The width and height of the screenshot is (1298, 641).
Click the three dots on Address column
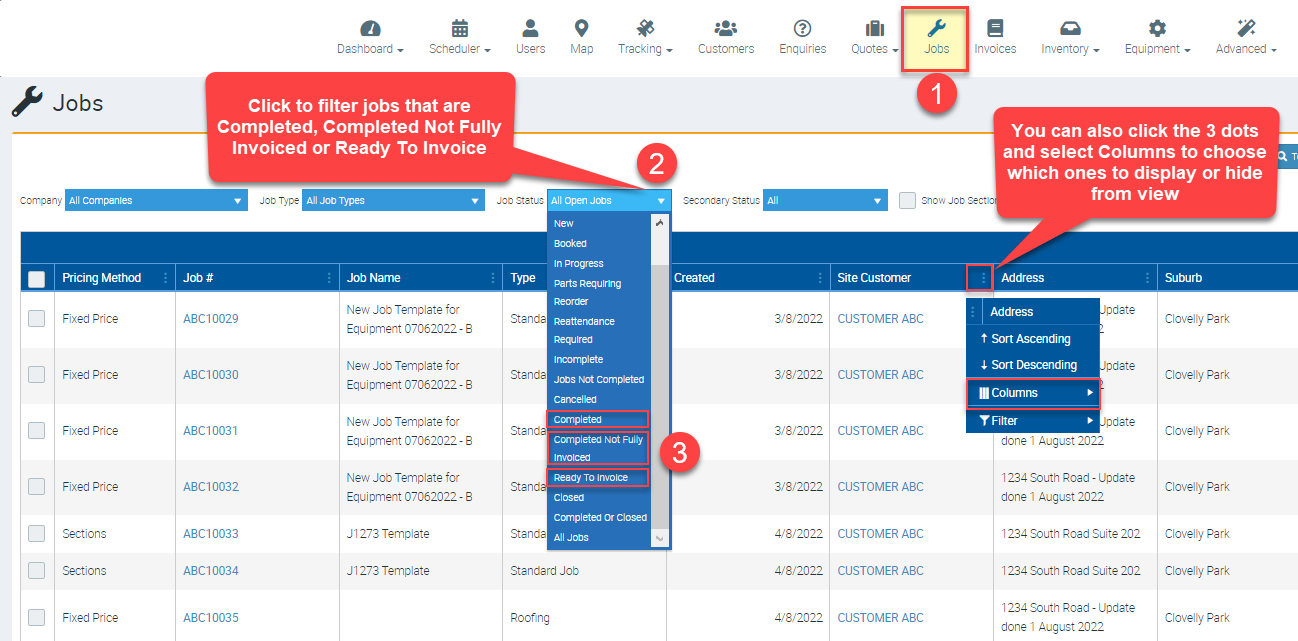click(x=1147, y=278)
